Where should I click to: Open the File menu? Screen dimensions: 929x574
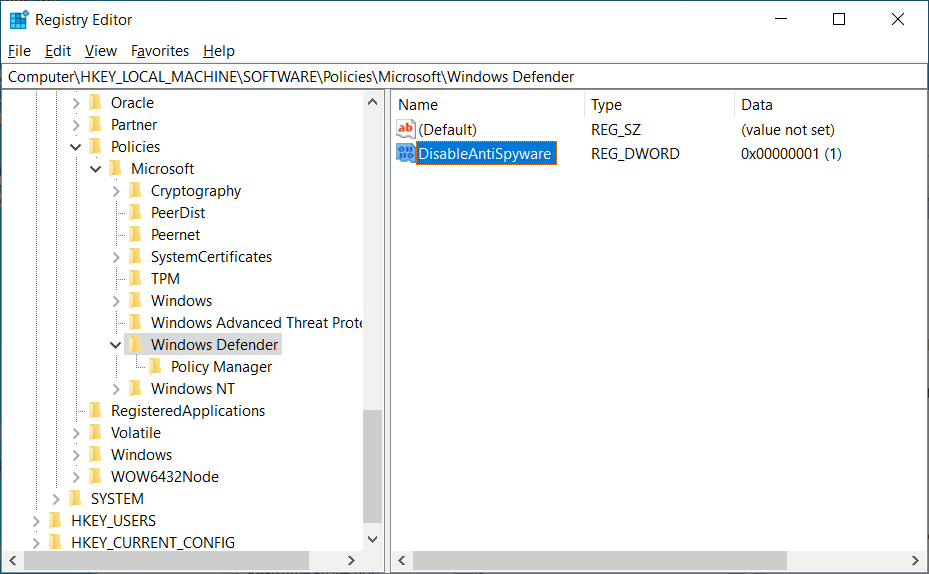click(x=19, y=51)
